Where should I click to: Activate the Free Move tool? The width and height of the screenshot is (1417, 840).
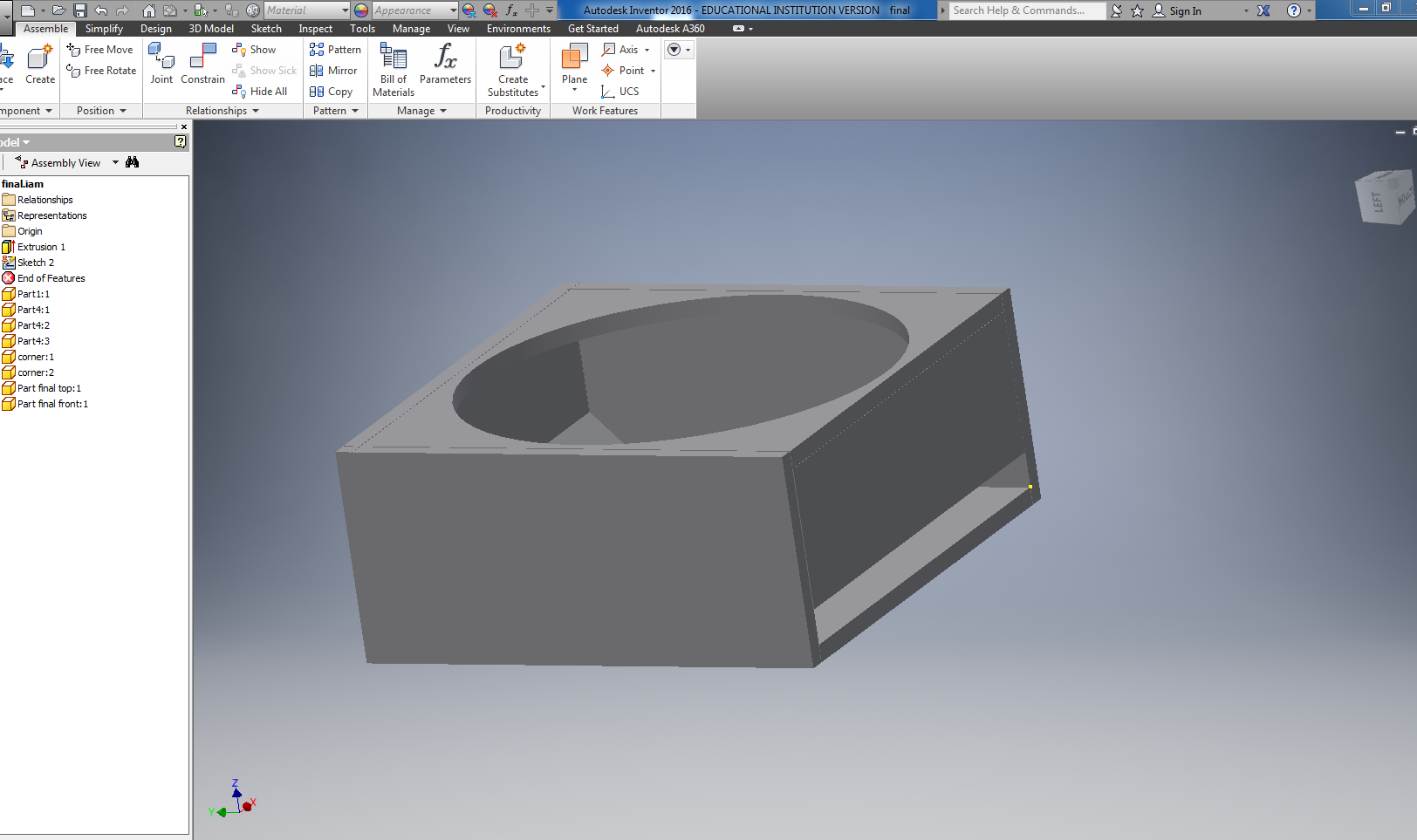tap(99, 50)
